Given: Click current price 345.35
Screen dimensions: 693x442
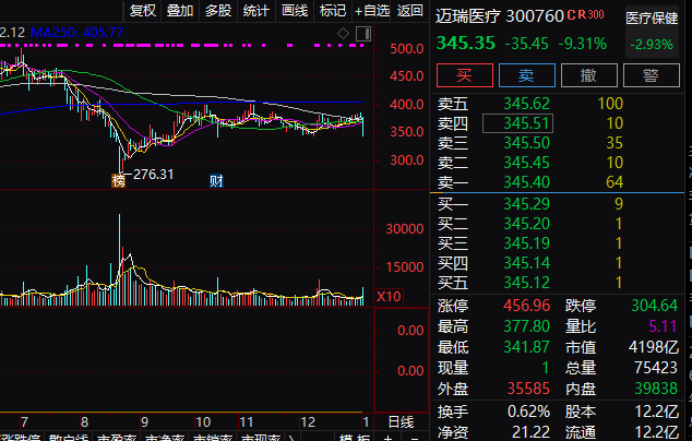Looking at the screenshot, I should point(466,43).
